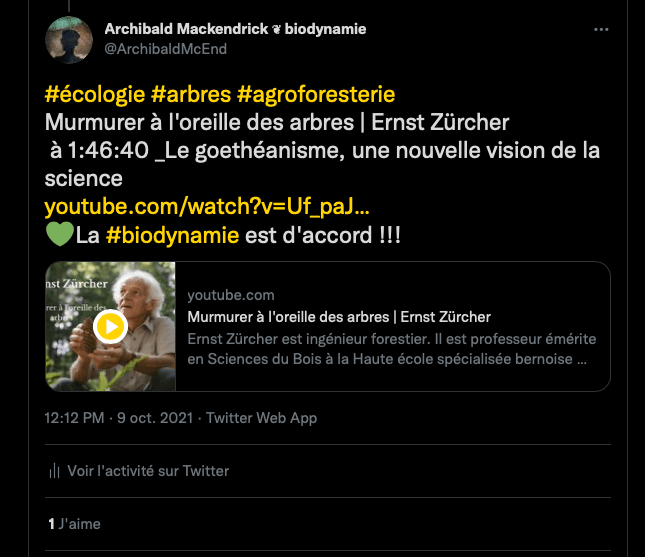The width and height of the screenshot is (645, 557).
Task: Click the card description about Ernst Zürcher
Action: (x=387, y=348)
